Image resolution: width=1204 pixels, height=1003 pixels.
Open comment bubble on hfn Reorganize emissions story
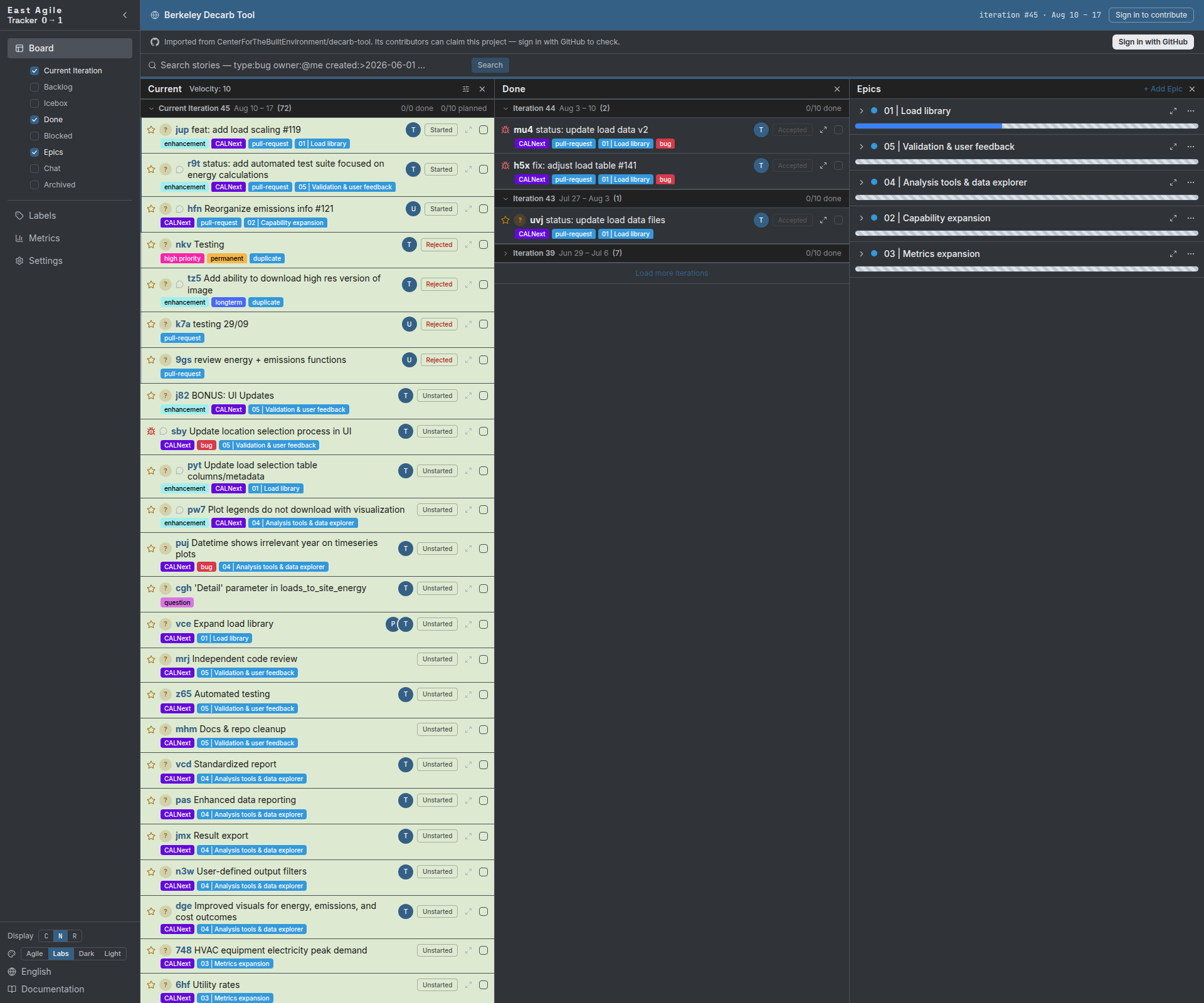180,209
